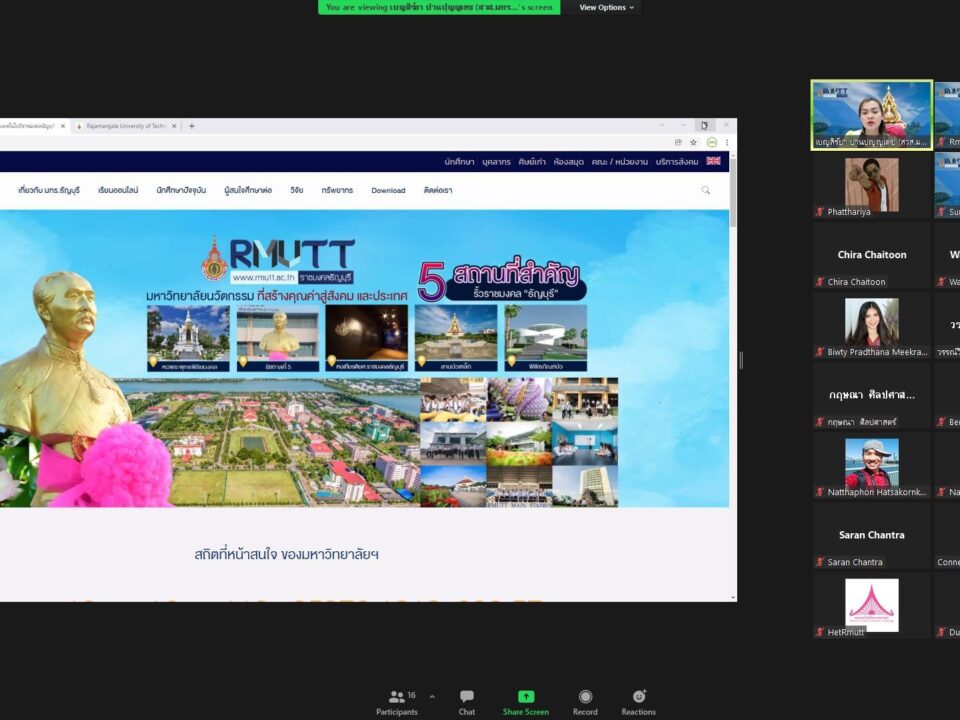Image resolution: width=960 pixels, height=720 pixels.
Task: Click the www.rmutt.ac.th address in the banner
Action: (264, 277)
